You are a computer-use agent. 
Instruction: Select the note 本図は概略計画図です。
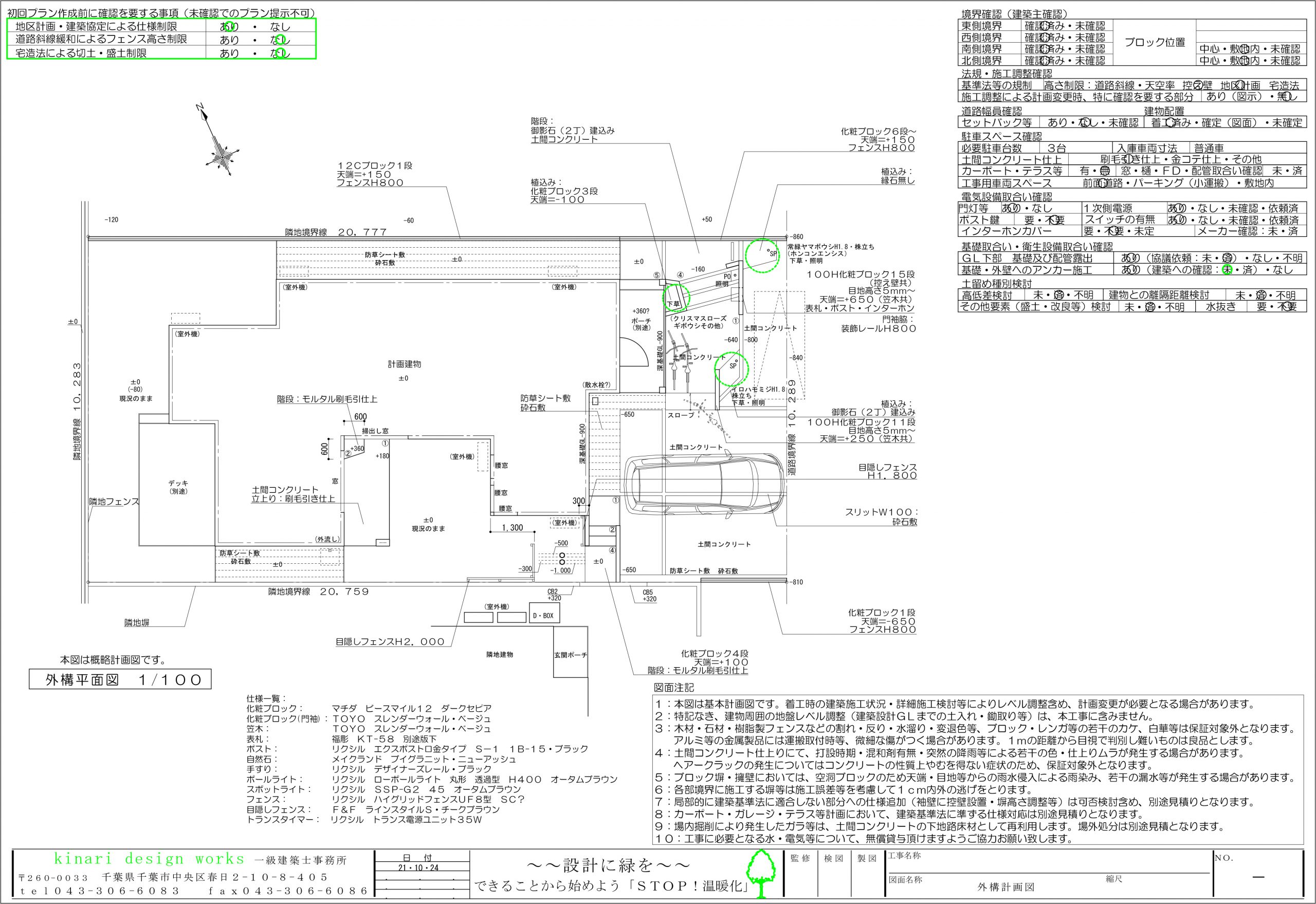113,660
